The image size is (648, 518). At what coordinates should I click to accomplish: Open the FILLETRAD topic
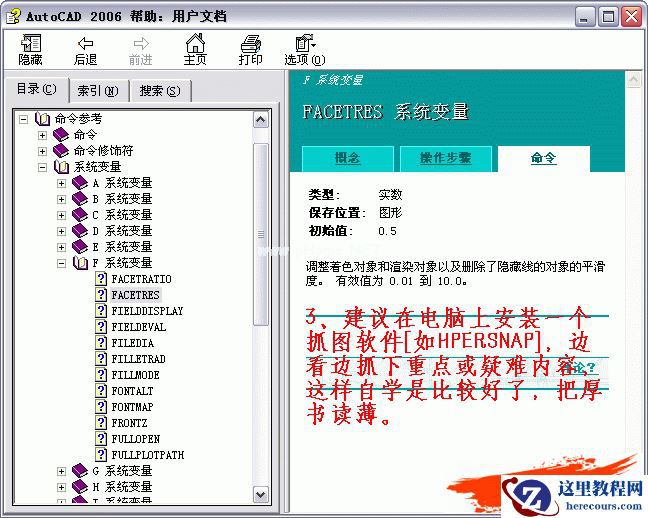pos(138,359)
